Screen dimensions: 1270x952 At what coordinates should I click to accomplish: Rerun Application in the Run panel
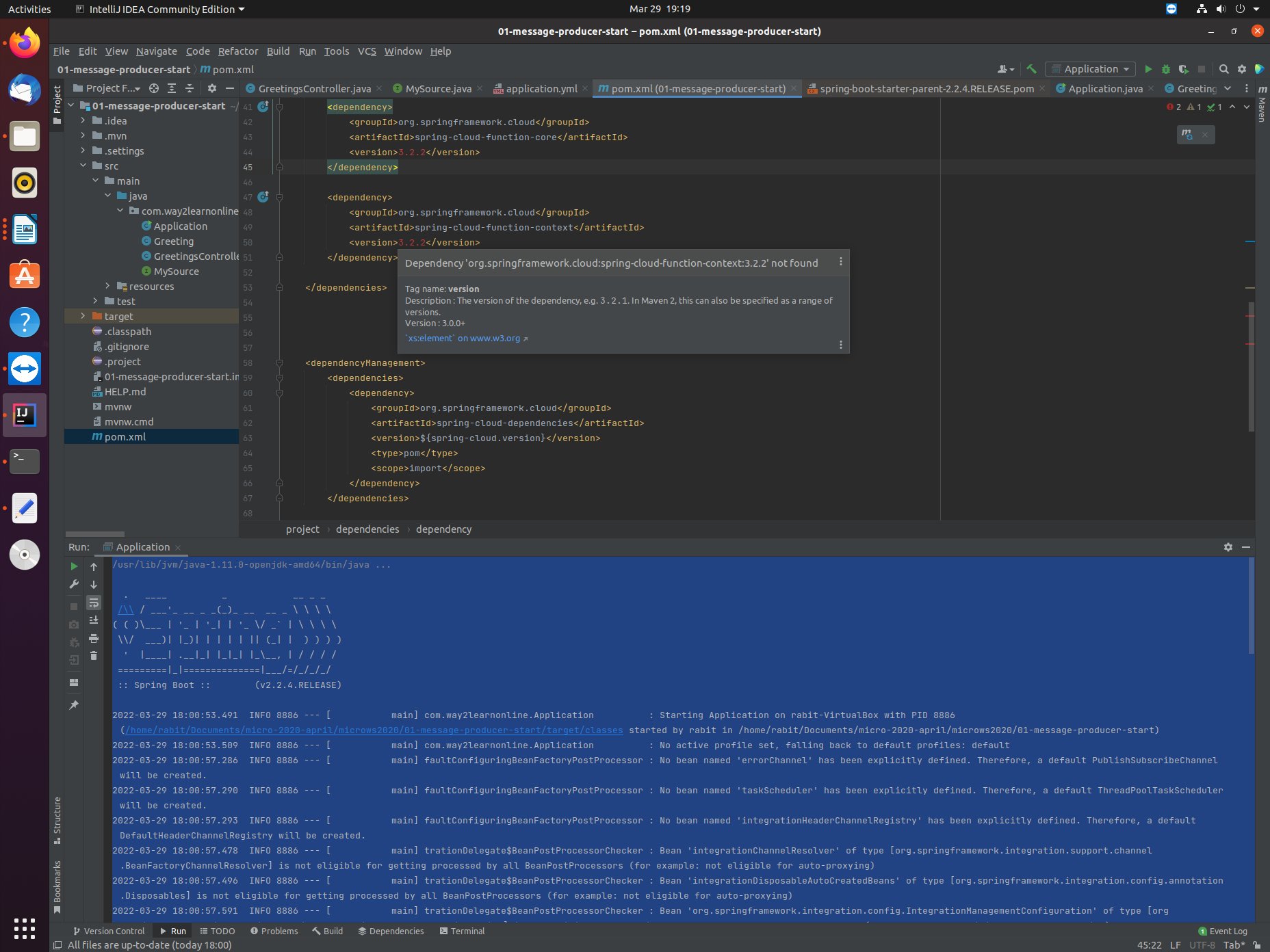pyautogui.click(x=74, y=566)
